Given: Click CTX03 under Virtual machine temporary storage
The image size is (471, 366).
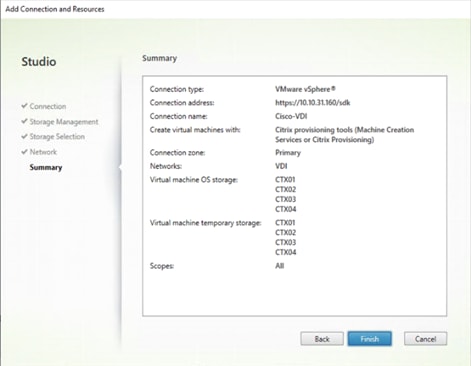Looking at the screenshot, I should [x=285, y=242].
